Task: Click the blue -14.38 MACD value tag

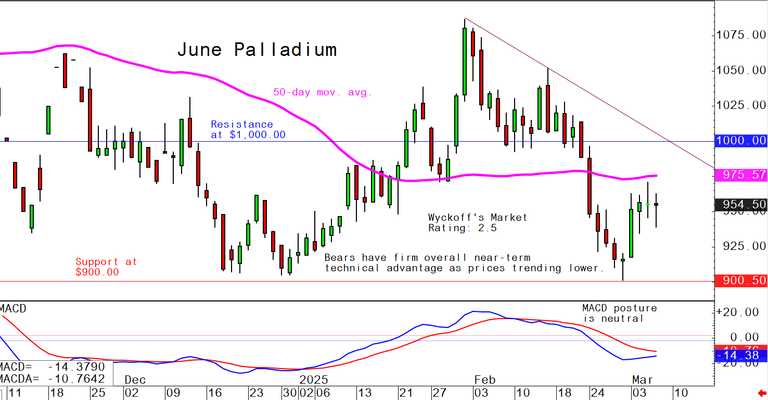Action: tap(741, 355)
